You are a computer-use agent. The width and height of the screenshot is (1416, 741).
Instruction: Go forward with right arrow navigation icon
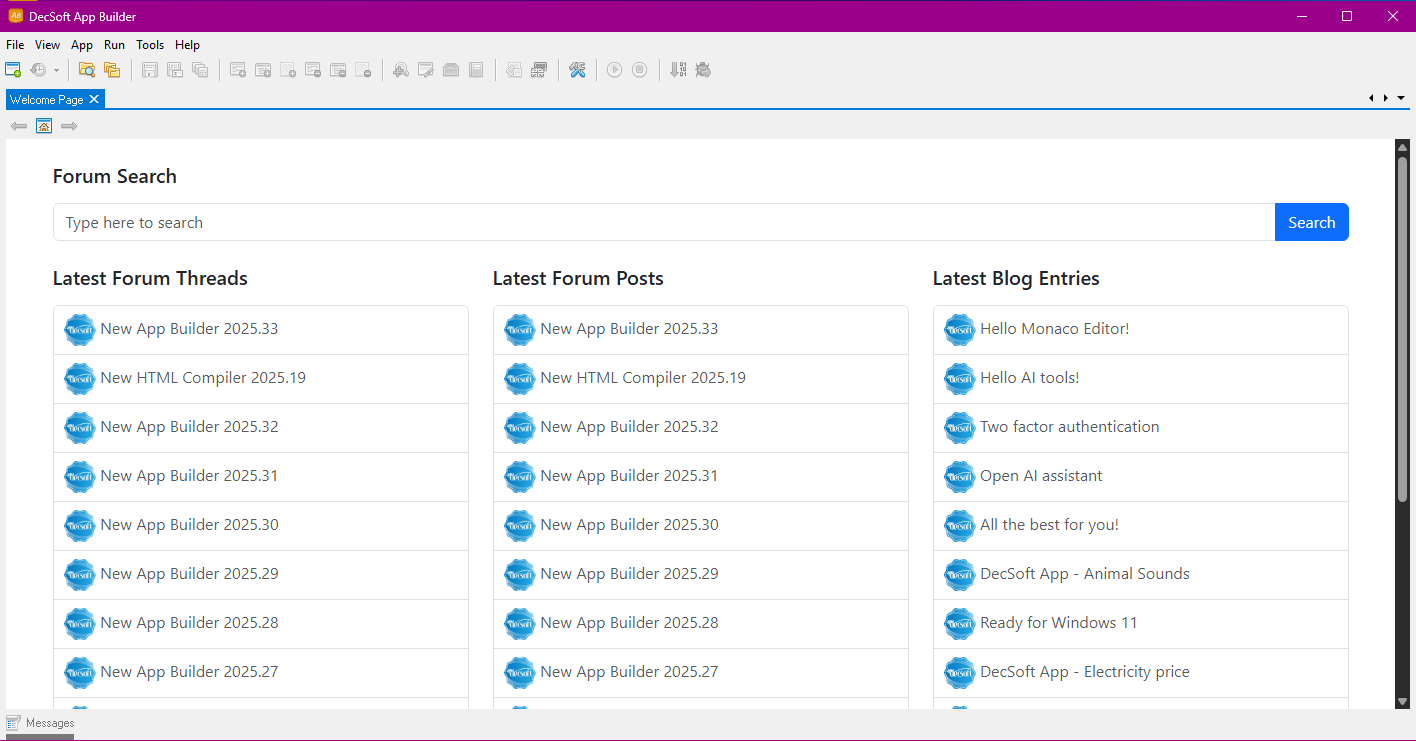[69, 126]
